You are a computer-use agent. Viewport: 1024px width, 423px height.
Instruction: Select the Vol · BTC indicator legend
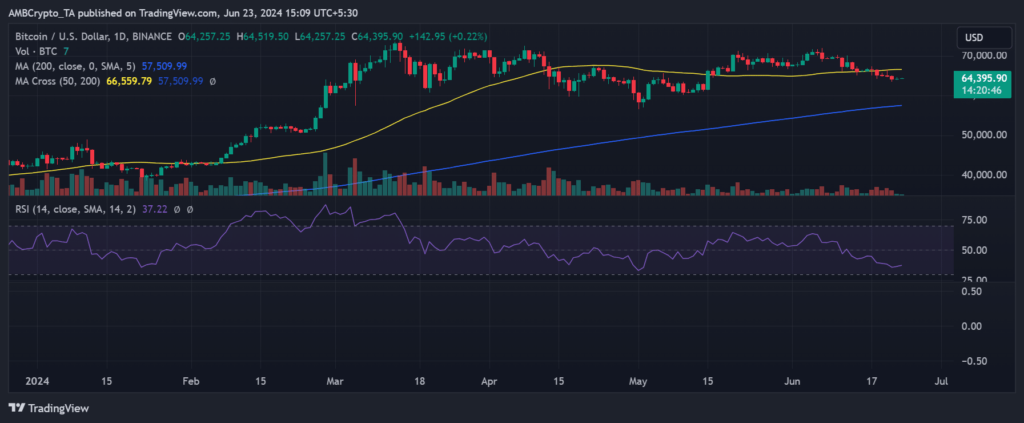pyautogui.click(x=31, y=52)
